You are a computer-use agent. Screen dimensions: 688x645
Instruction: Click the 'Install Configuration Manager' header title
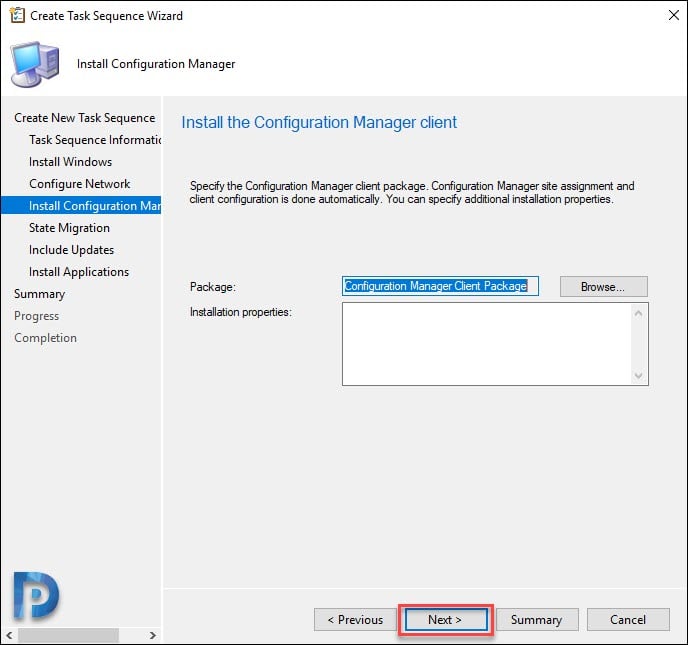click(x=156, y=64)
